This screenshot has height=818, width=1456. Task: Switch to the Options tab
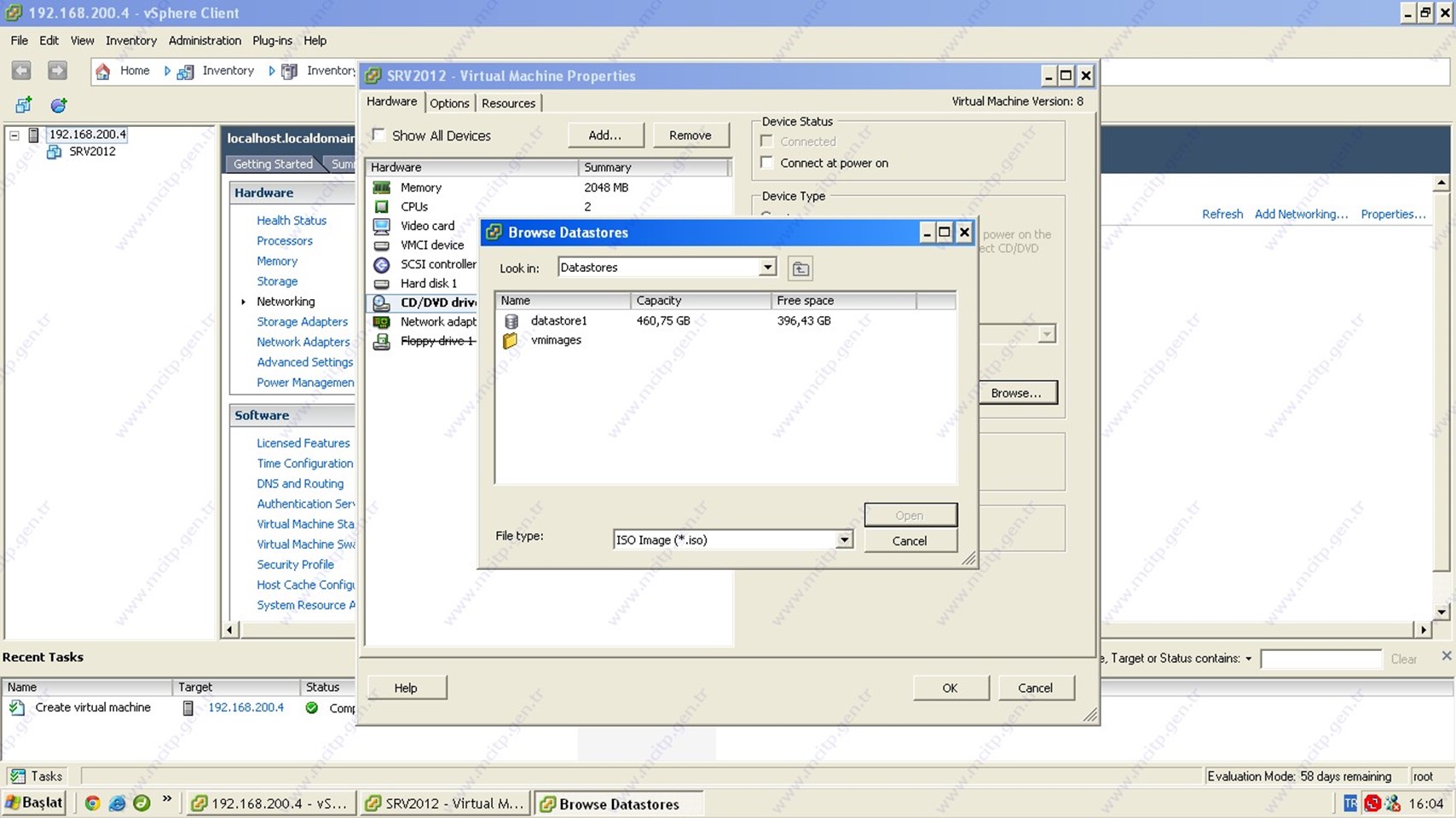[x=449, y=103]
